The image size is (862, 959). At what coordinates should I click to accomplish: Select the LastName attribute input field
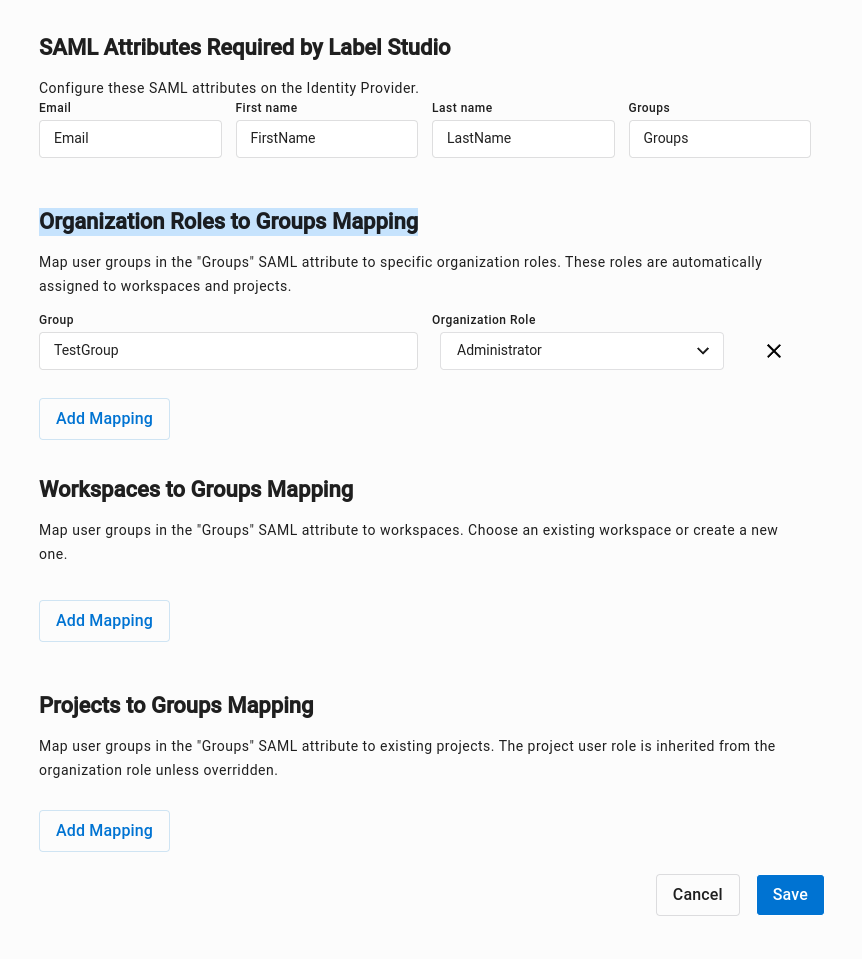[x=523, y=139]
